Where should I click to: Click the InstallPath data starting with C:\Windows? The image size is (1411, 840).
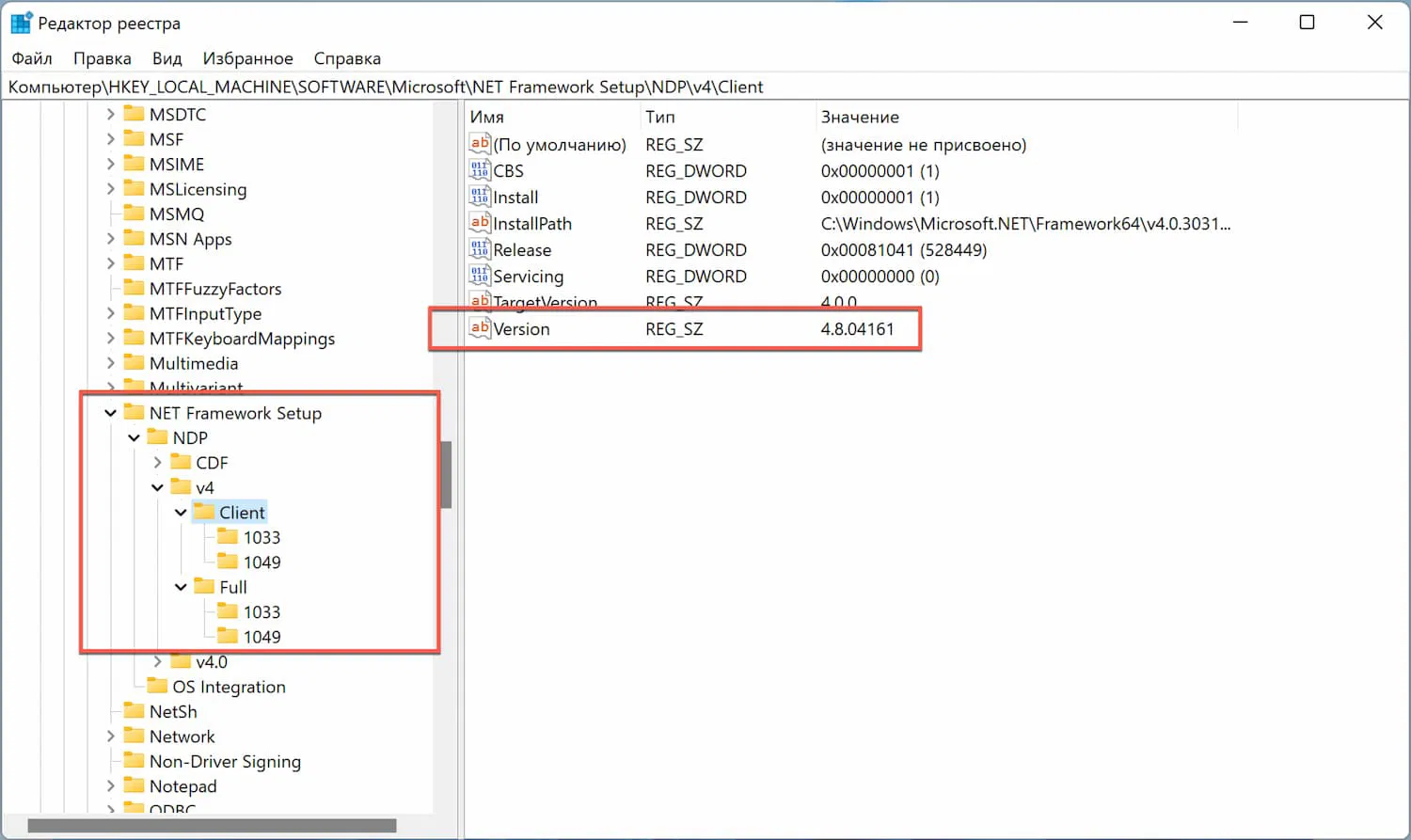(x=1025, y=224)
